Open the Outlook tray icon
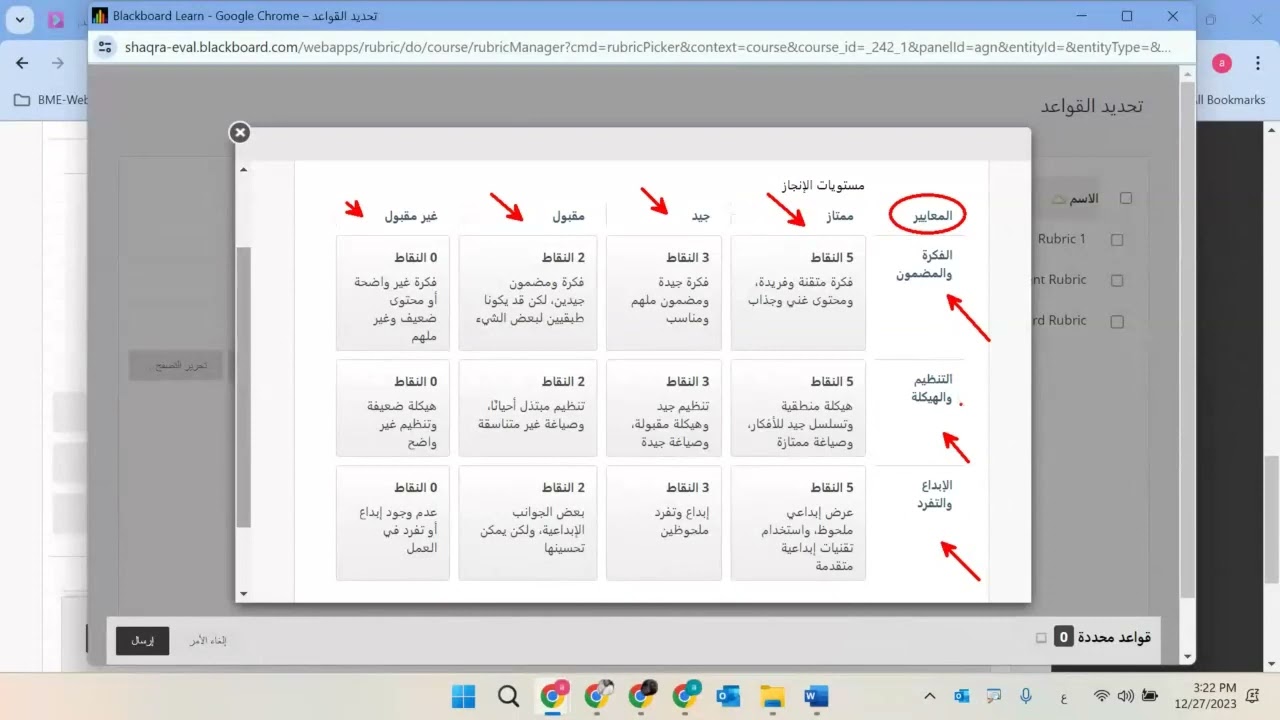The image size is (1280, 720). click(x=962, y=696)
